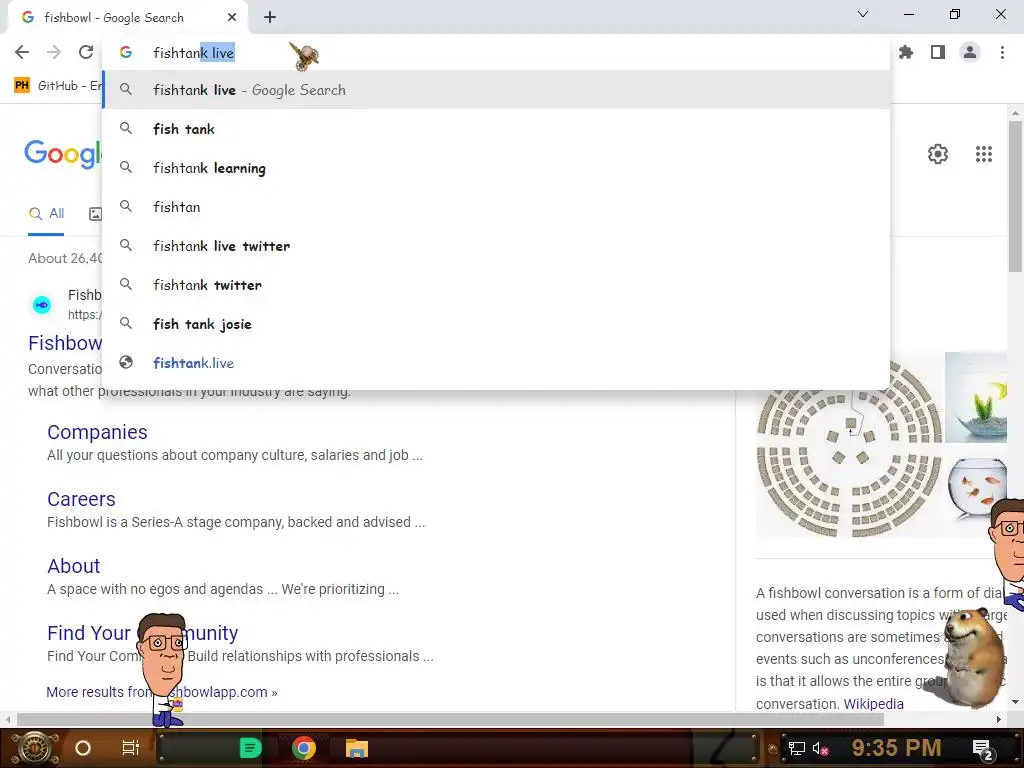1024x768 pixels.
Task: Close the fishbowl - Google Search tab
Action: [232, 18]
